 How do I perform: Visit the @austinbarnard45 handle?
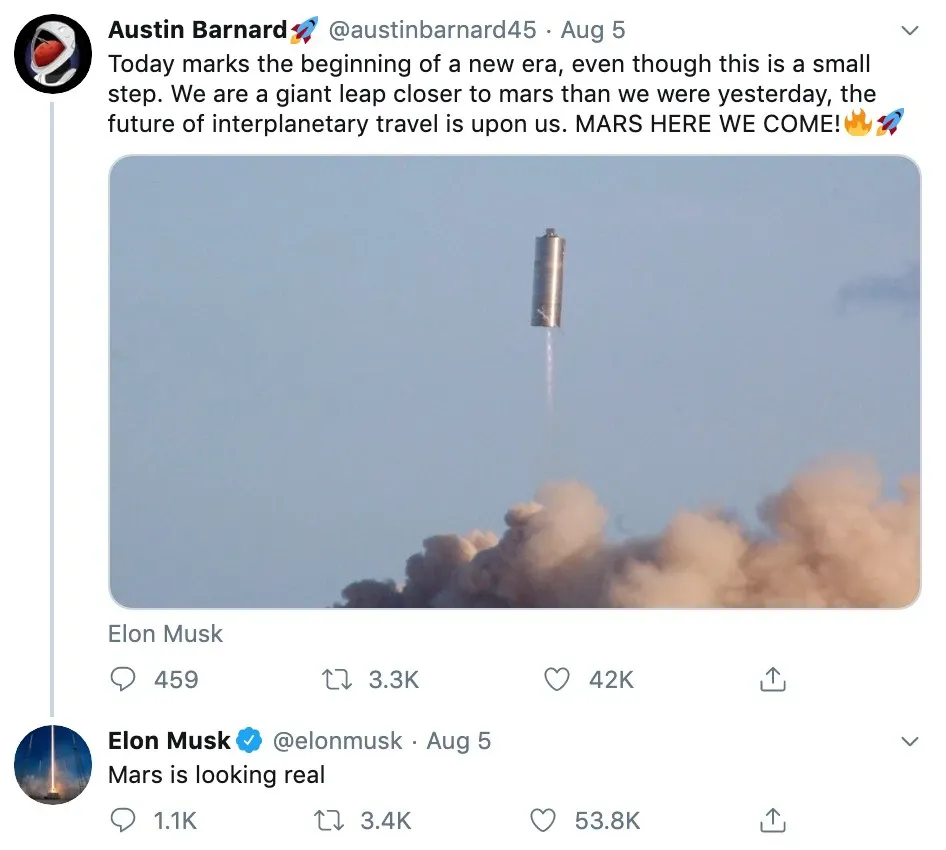click(x=431, y=30)
